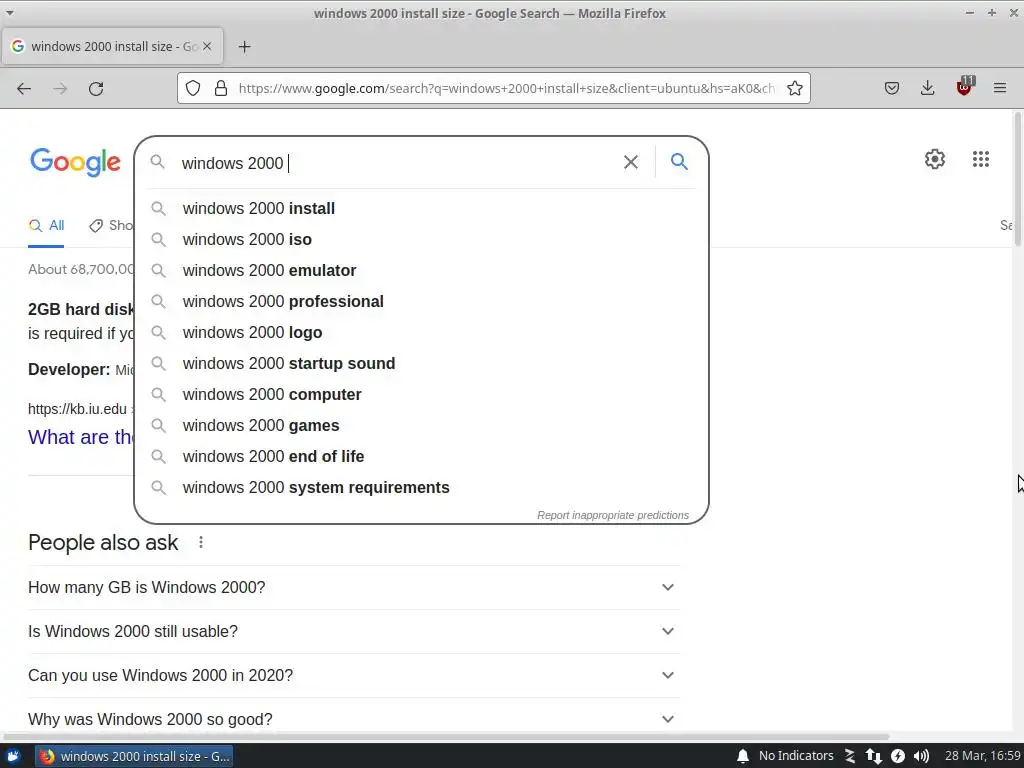The width and height of the screenshot is (1024, 768).
Task: Reload the current page
Action: pos(96,88)
